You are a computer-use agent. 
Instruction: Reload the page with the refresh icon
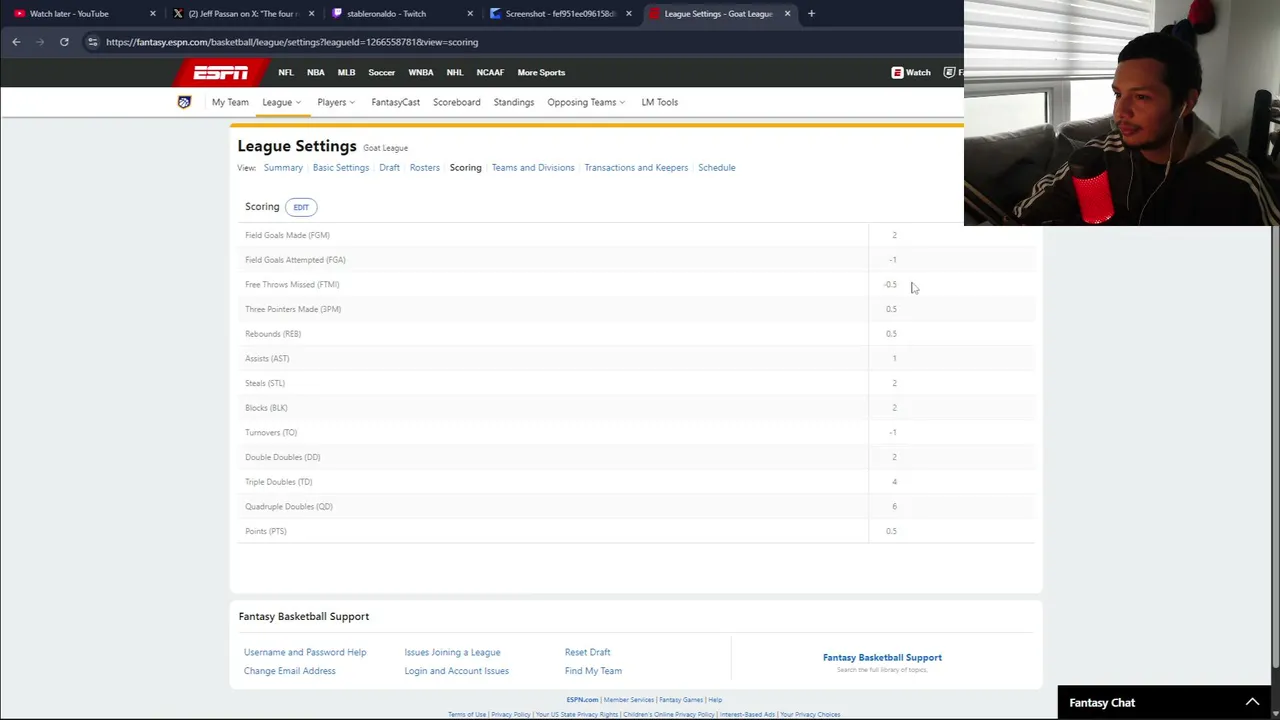pos(64,42)
